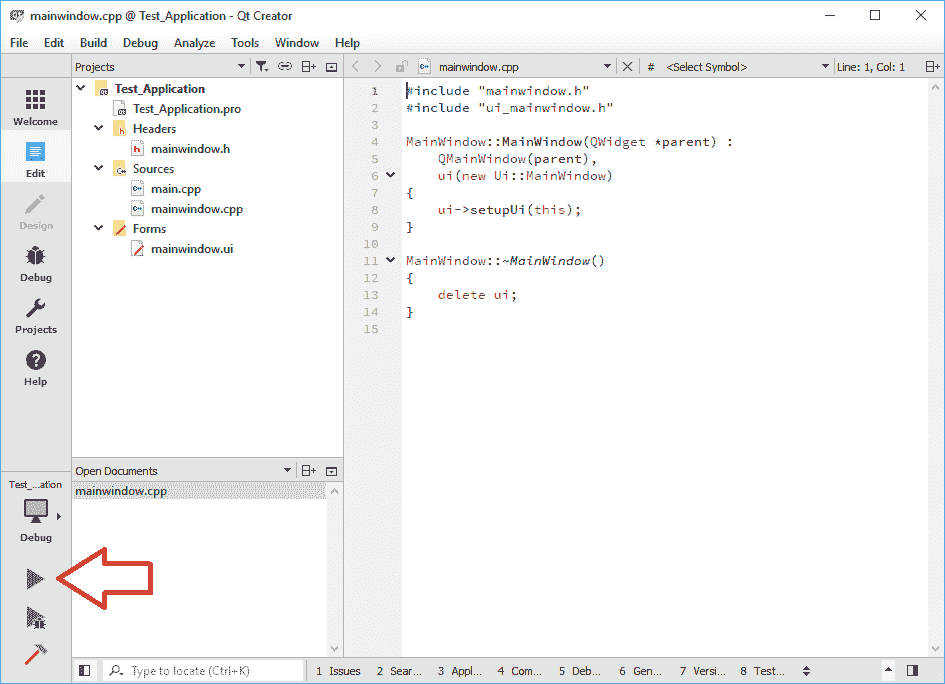Click the Open Documents vertical scrollbar

[334, 570]
